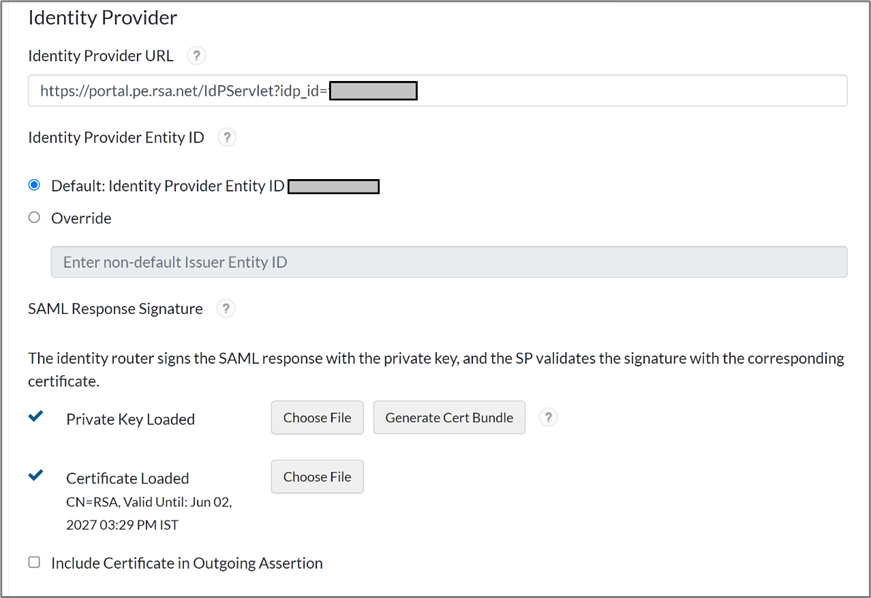
Task: Click the redacted idp_id value in URL
Action: coord(373,91)
